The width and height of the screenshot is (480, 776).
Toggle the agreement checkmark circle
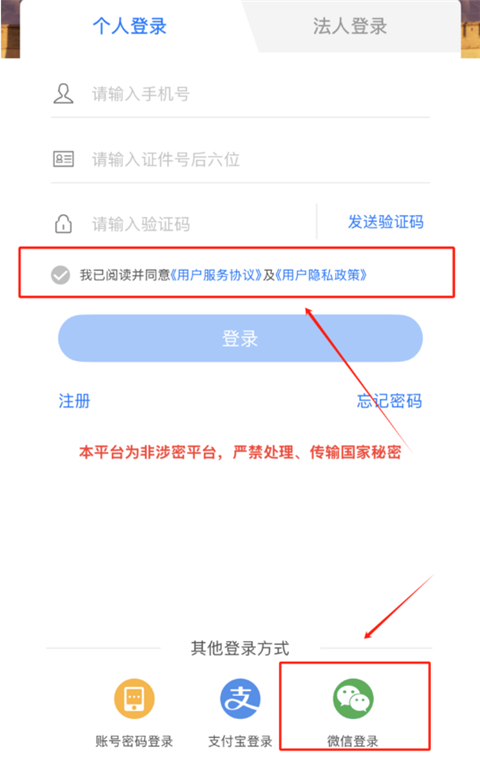point(60,275)
